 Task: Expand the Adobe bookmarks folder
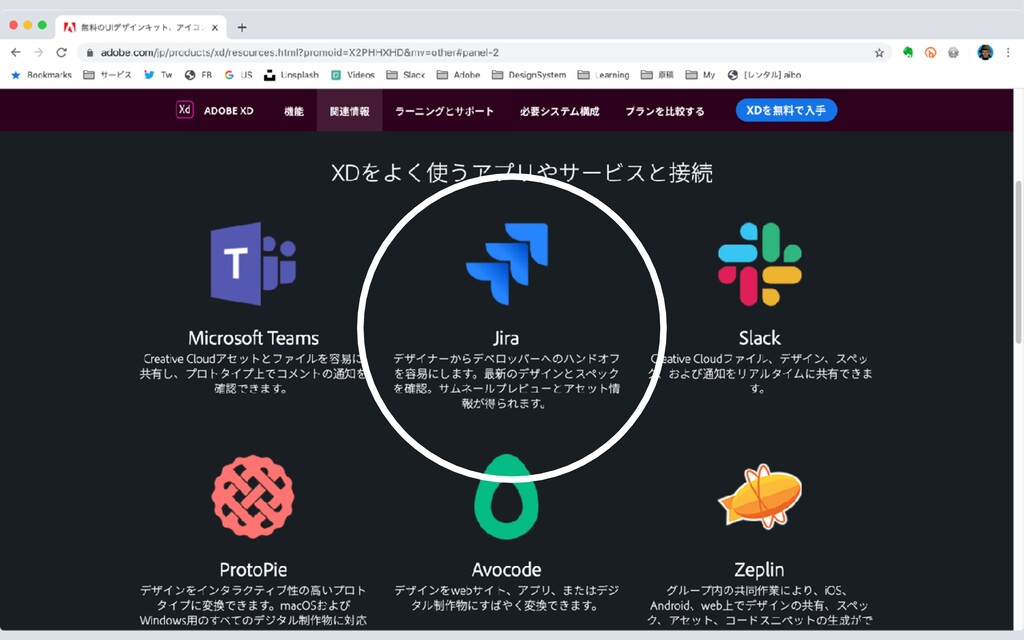click(x=458, y=75)
